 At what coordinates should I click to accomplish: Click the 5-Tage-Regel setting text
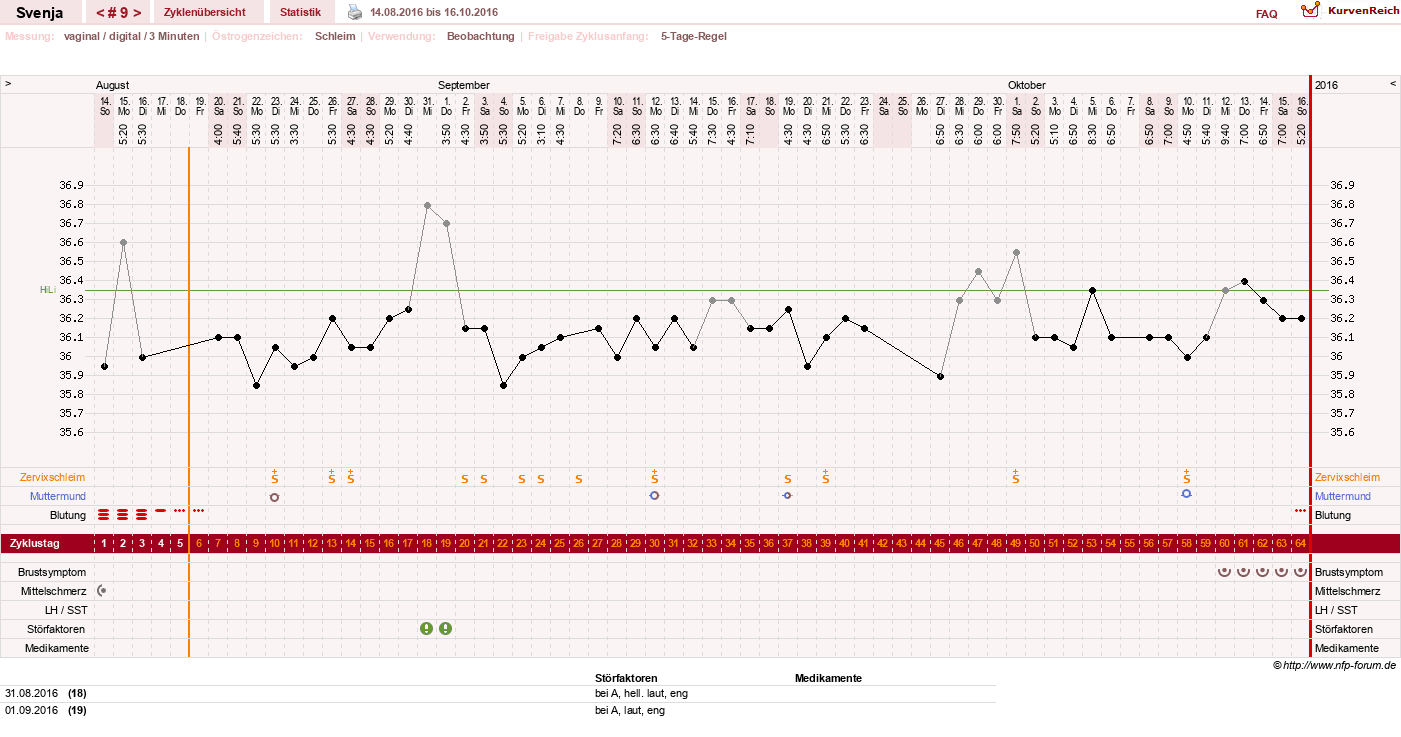click(694, 36)
